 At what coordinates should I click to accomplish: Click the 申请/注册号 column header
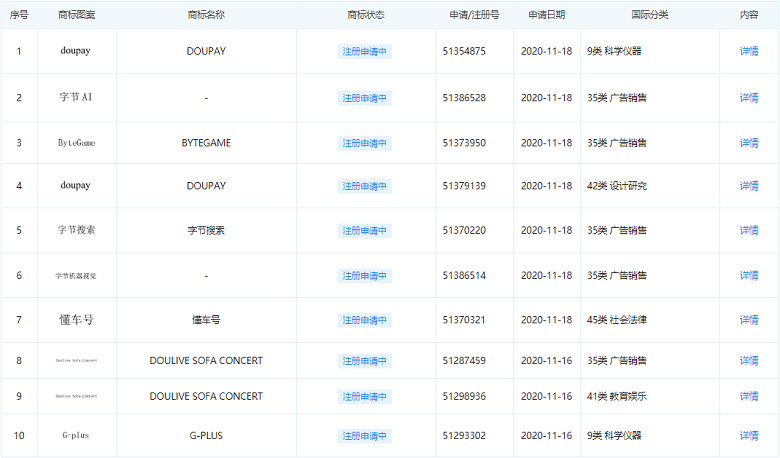(474, 15)
